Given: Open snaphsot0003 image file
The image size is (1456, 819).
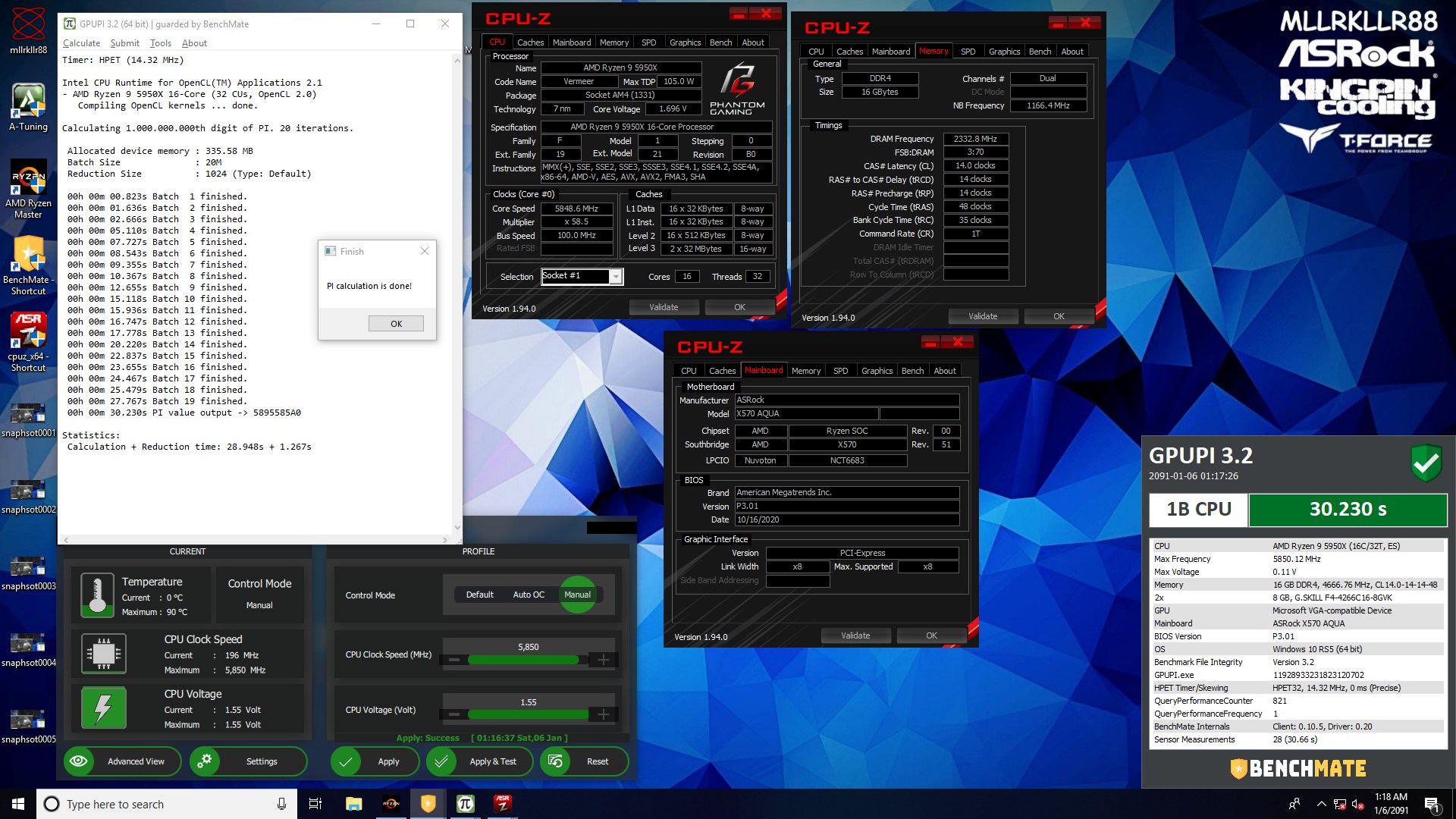Looking at the screenshot, I should point(28,573).
